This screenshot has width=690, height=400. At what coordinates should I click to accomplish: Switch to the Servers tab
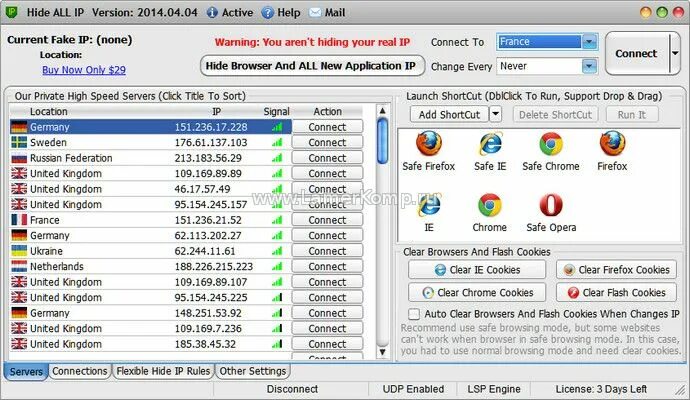click(x=26, y=371)
